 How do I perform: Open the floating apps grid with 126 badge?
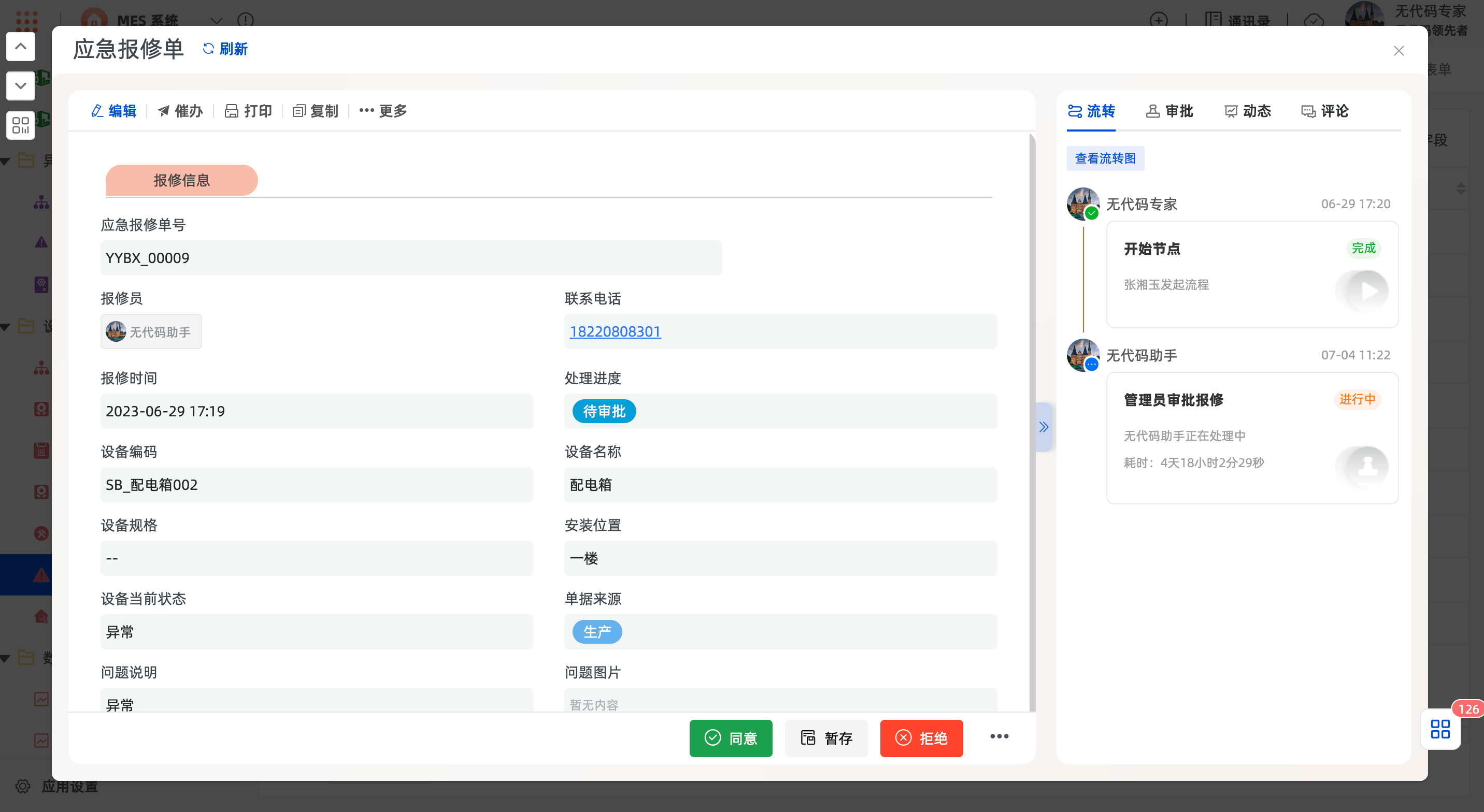pyautogui.click(x=1439, y=729)
